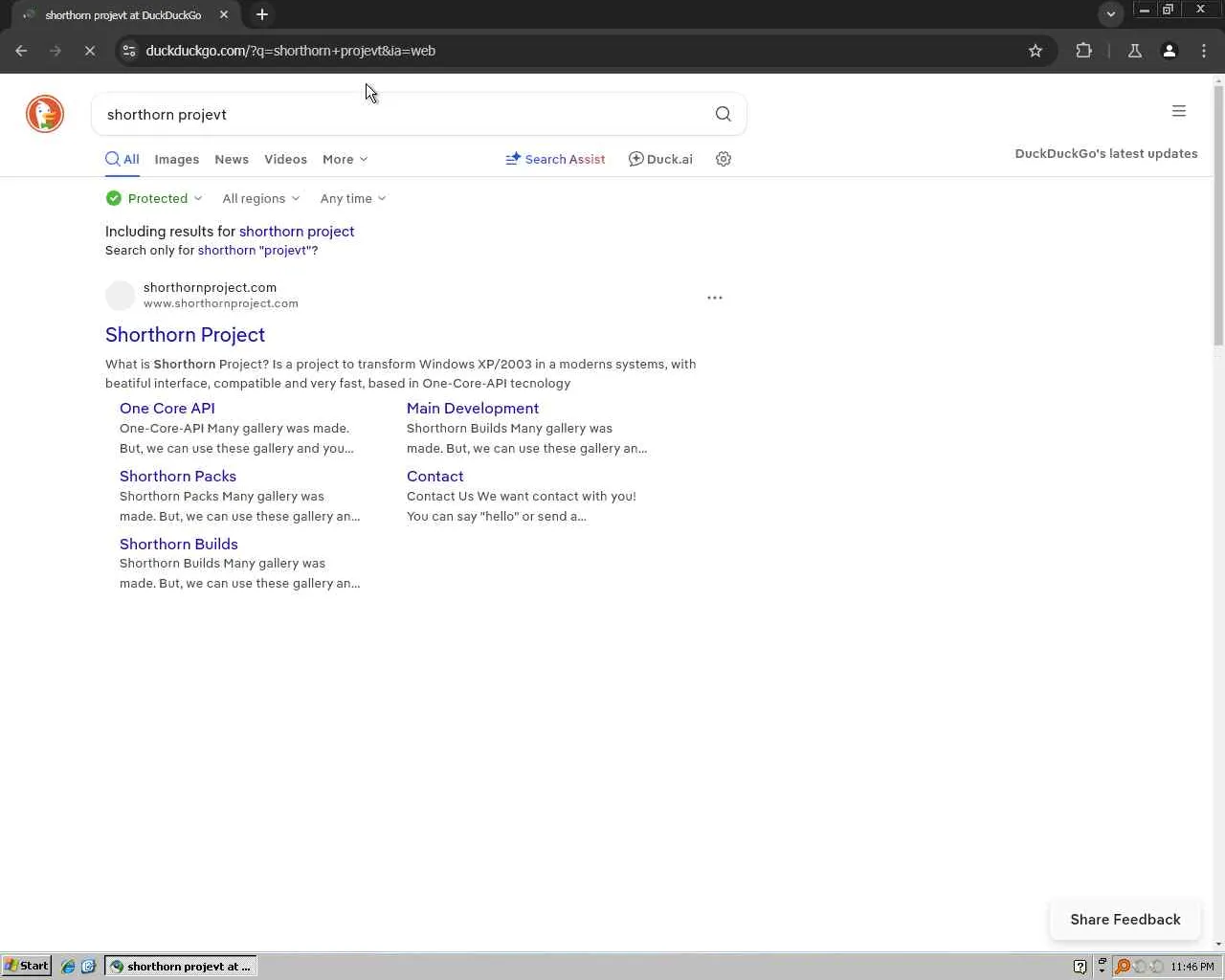Open the Chrome profile avatar
Image resolution: width=1225 pixels, height=980 pixels.
1169,51
